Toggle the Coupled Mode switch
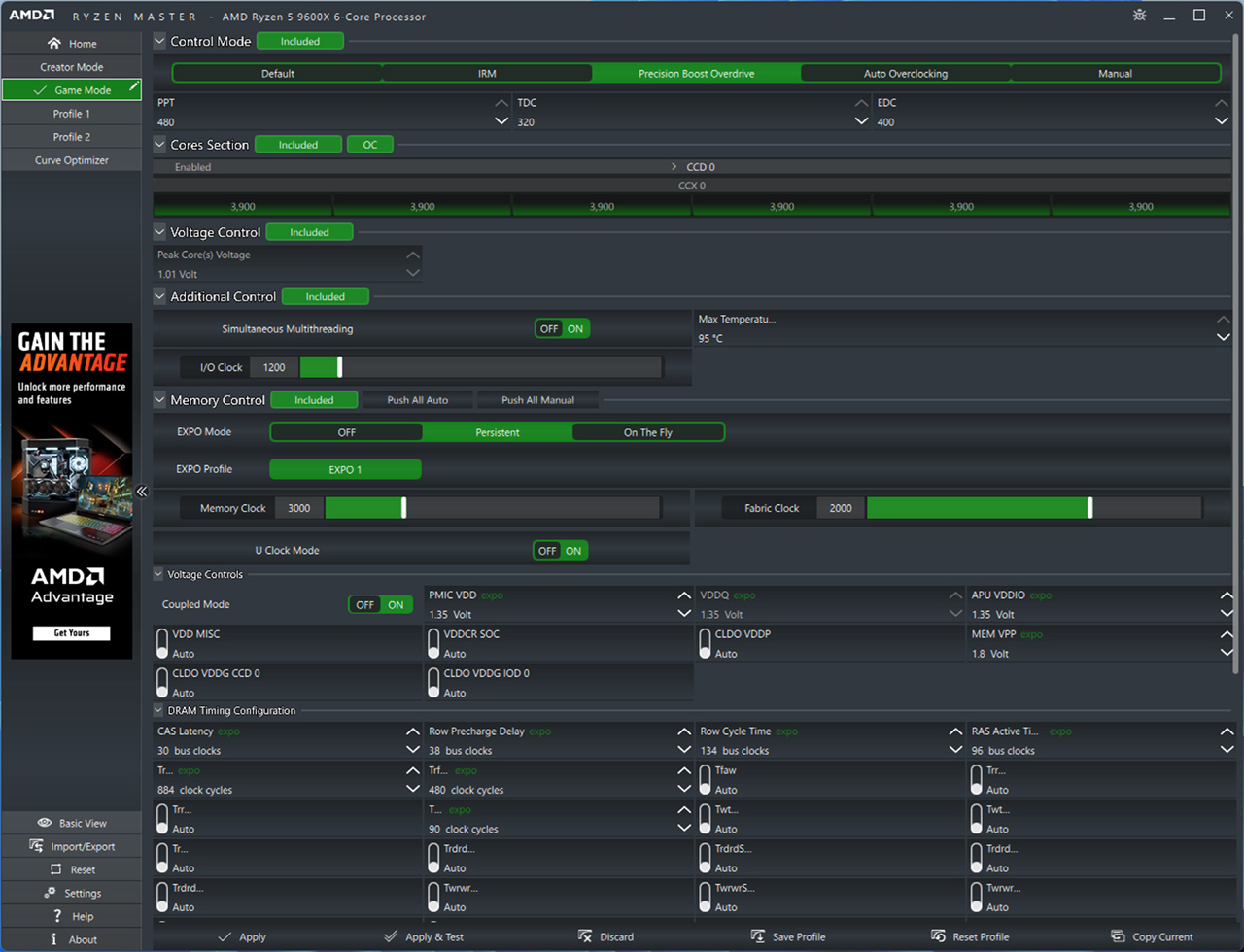The width and height of the screenshot is (1244, 952). 380,604
